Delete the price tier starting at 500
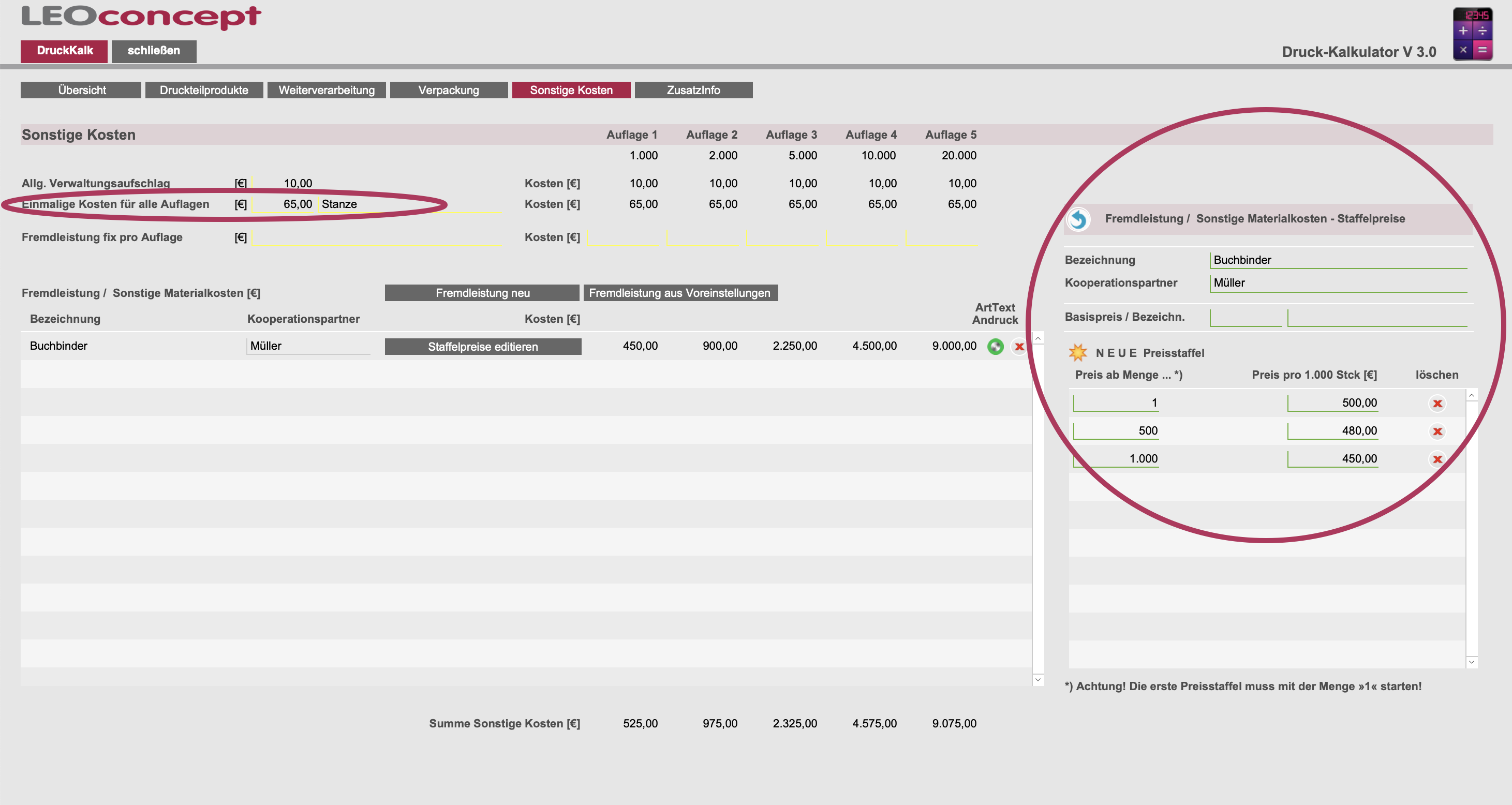The image size is (1512, 805). point(1437,432)
